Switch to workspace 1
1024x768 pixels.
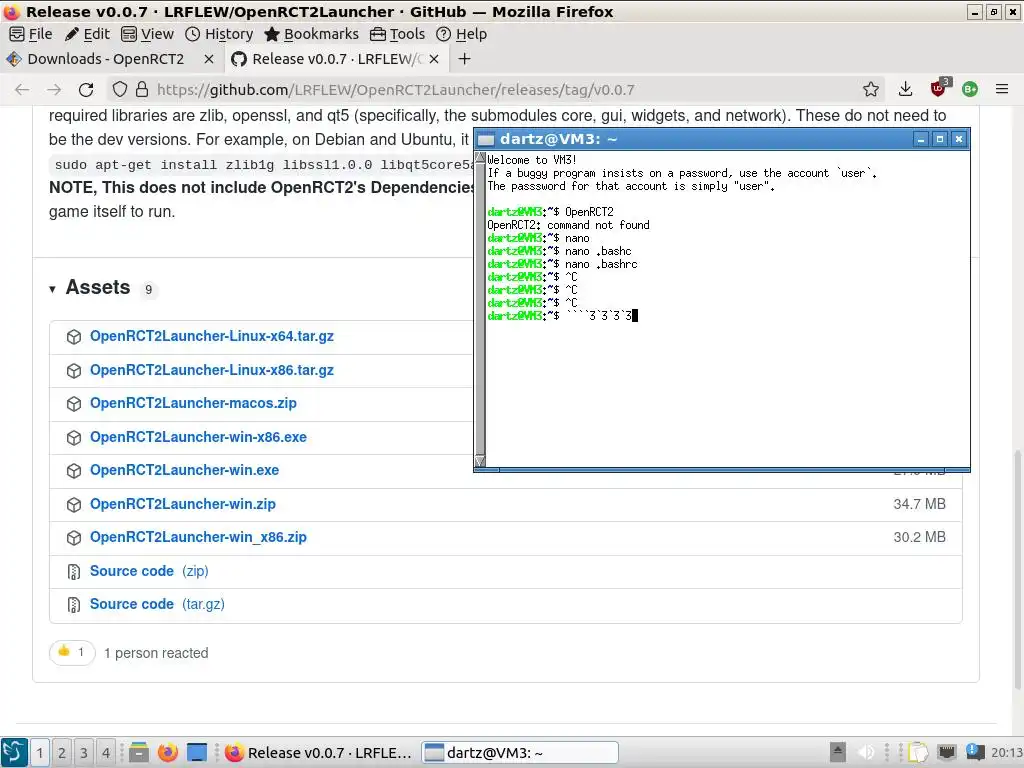(40, 753)
